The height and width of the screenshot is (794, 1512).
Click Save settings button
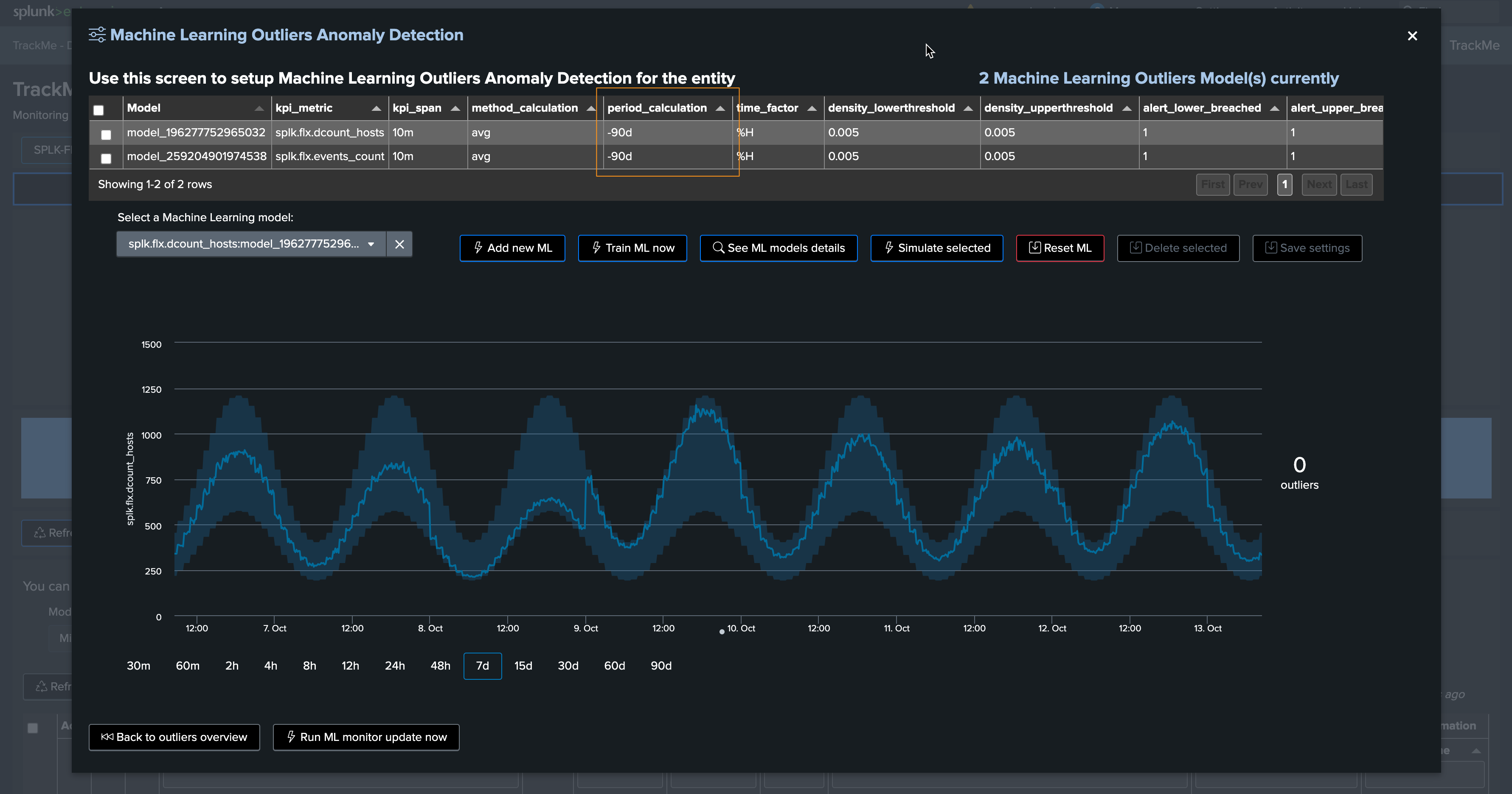[x=1307, y=248]
